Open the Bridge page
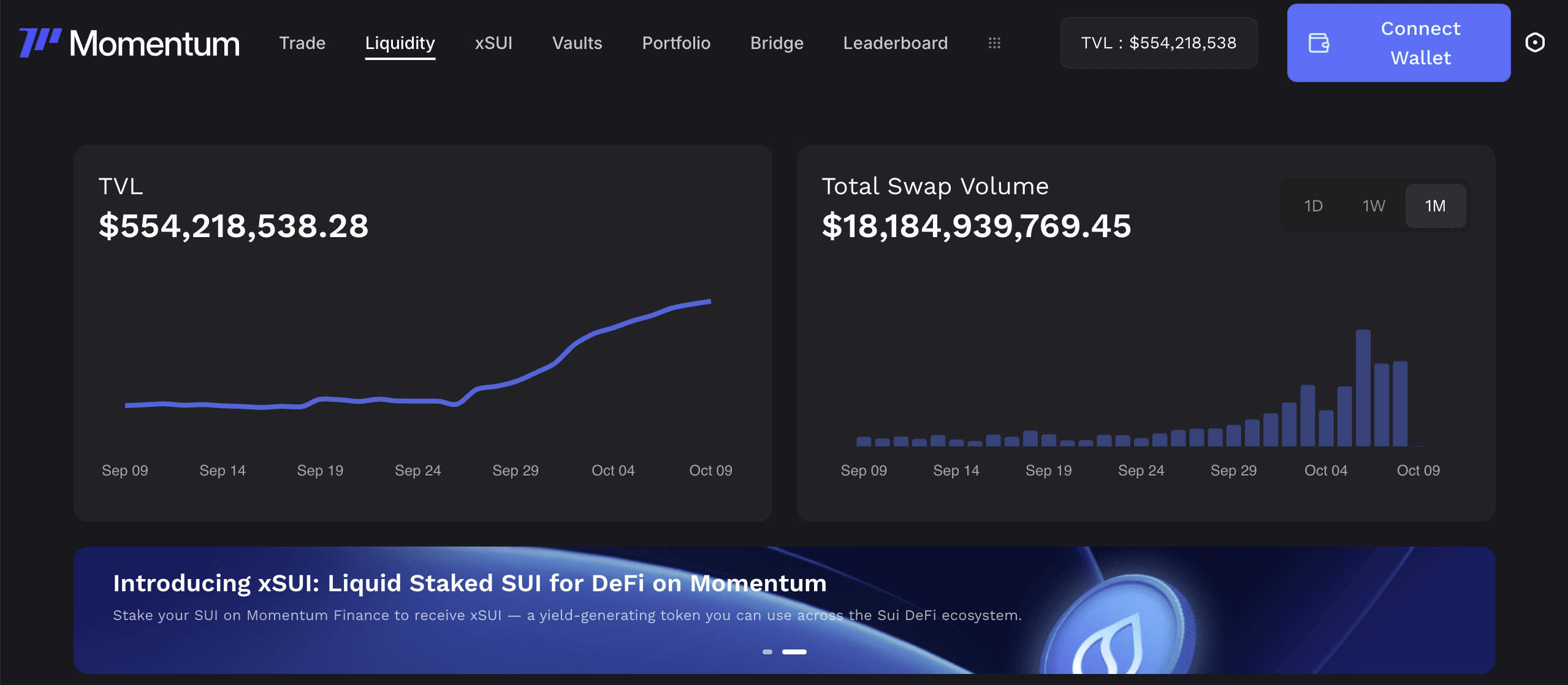Screen dimensions: 1568x685 pyautogui.click(x=777, y=43)
